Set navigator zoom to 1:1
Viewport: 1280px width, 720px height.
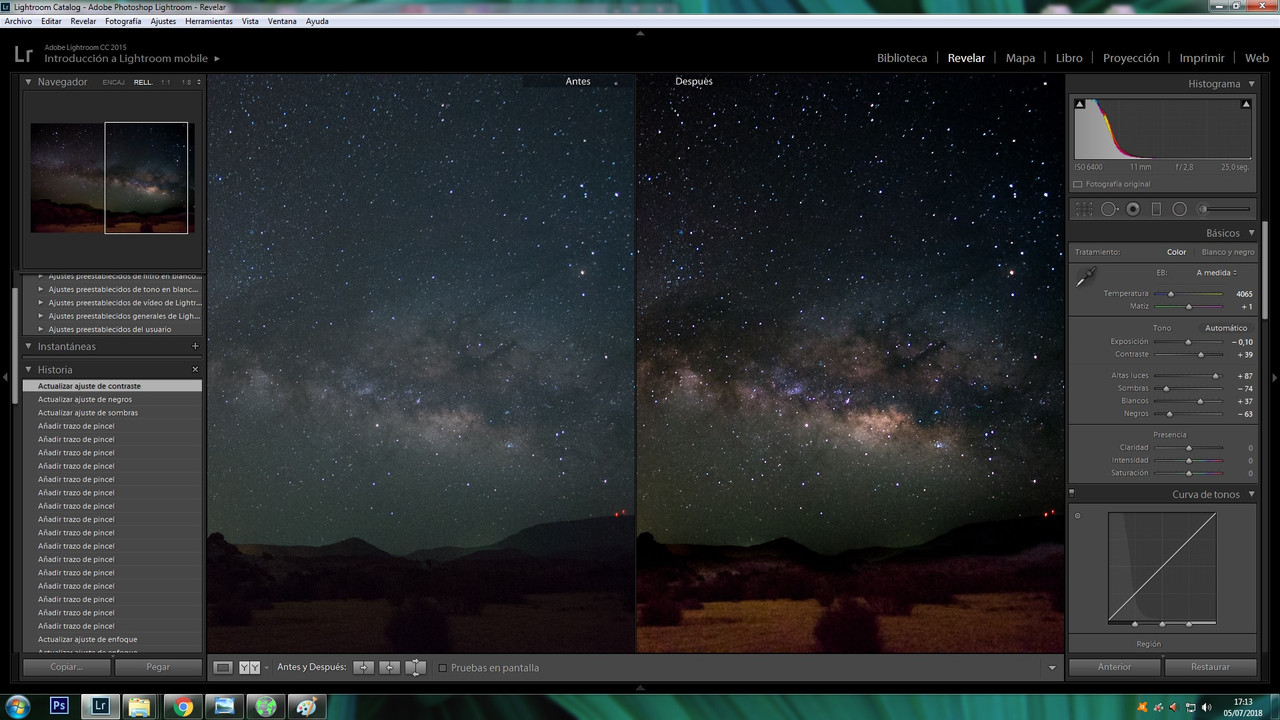pyautogui.click(x=166, y=82)
